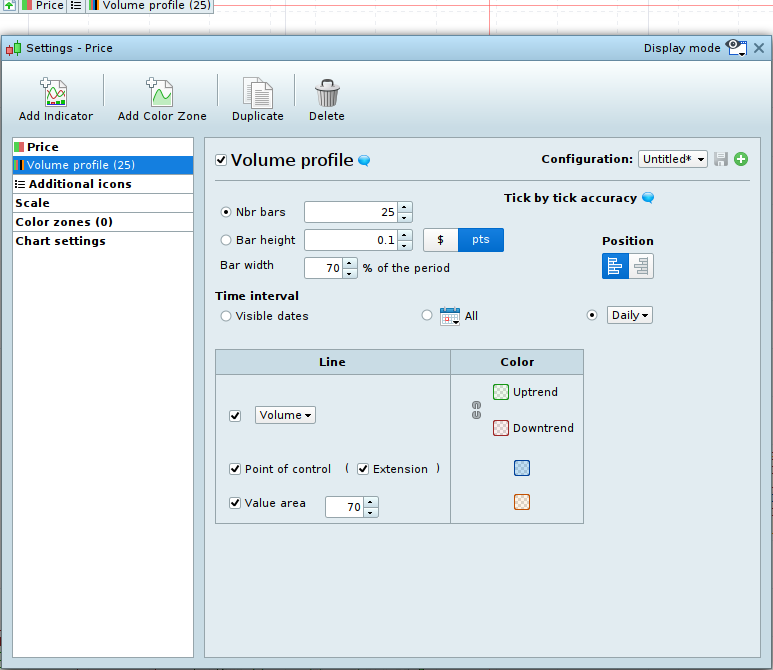
Task: Set position to left-aligned bars
Action: click(x=615, y=266)
